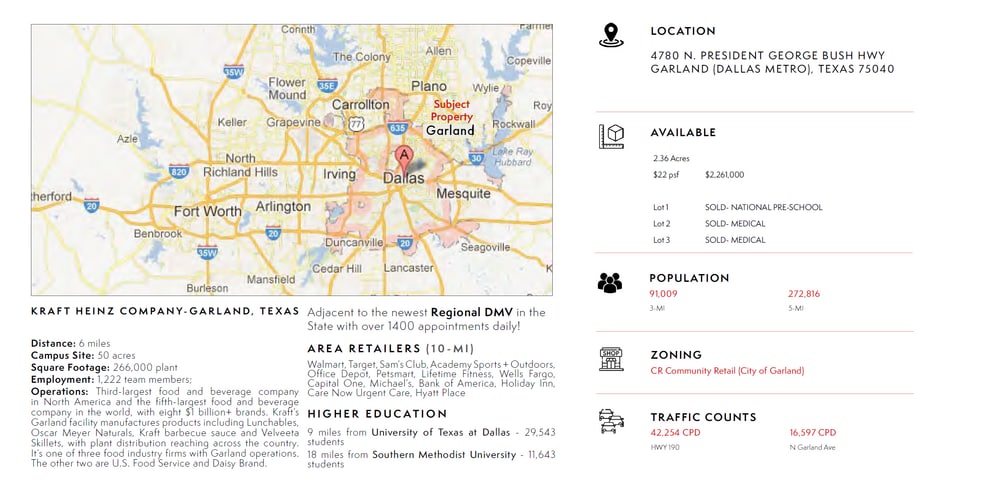Click the Zoning shop storefront icon
The width and height of the screenshot is (984, 482).
[x=610, y=359]
